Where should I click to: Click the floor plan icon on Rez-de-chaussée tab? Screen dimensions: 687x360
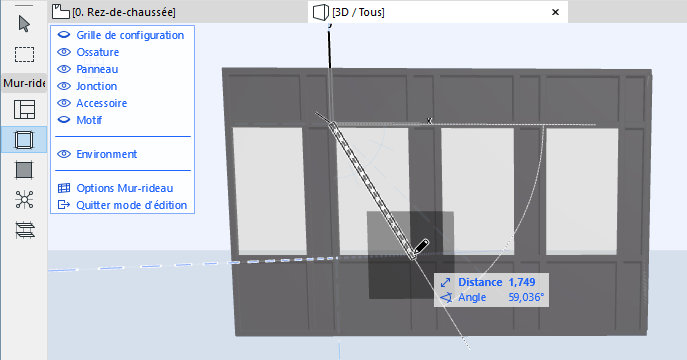pyautogui.click(x=60, y=12)
